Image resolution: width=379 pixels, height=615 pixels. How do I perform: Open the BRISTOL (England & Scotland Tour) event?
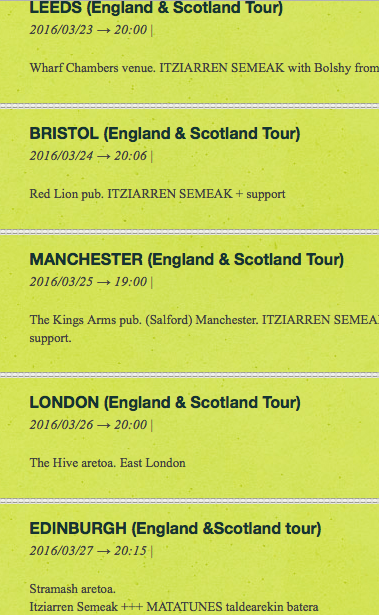[165, 134]
